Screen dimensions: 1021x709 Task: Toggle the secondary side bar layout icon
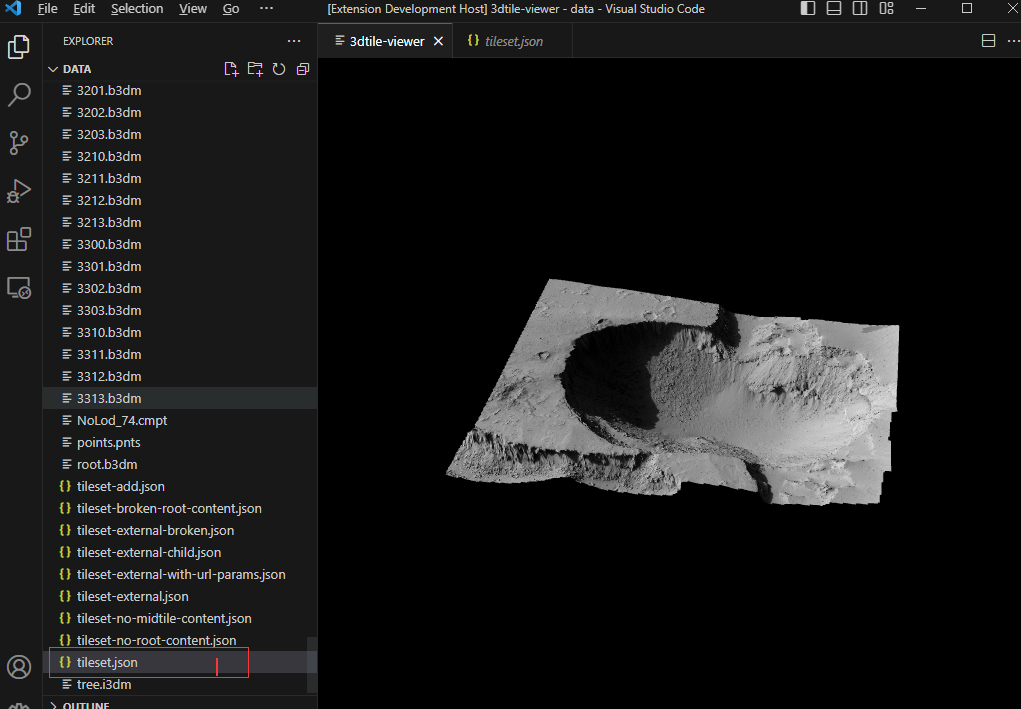tap(860, 8)
